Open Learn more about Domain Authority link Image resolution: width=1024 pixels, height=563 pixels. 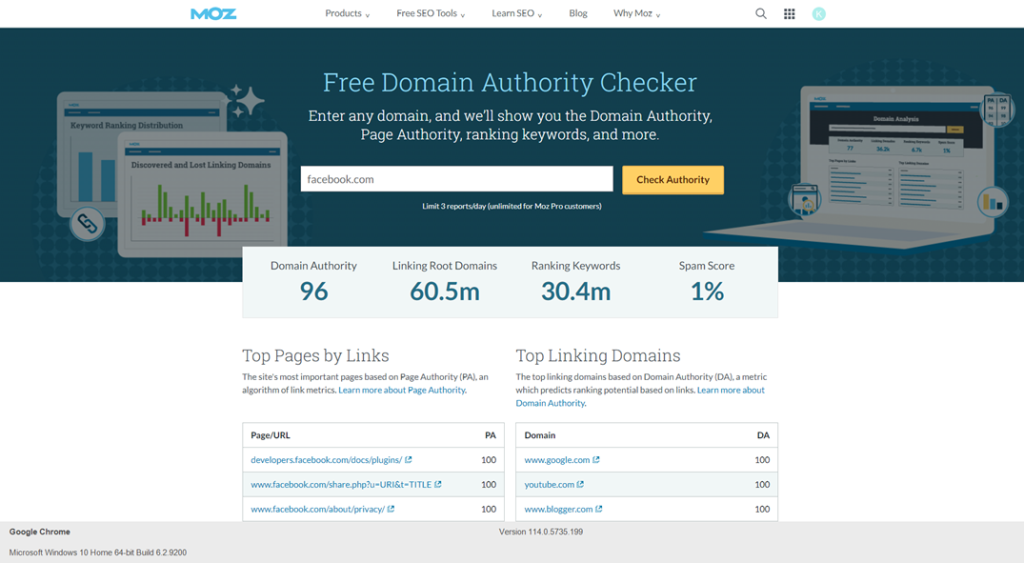[x=640, y=396]
